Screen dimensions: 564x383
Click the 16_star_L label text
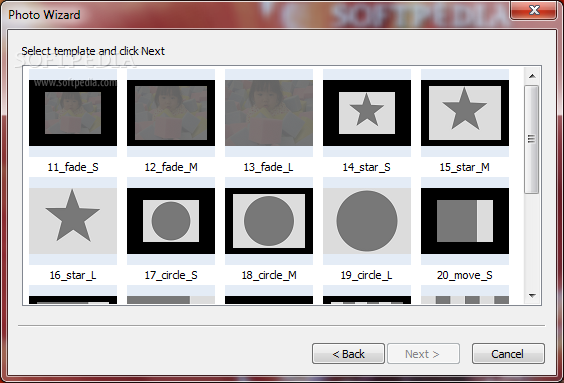coord(73,275)
